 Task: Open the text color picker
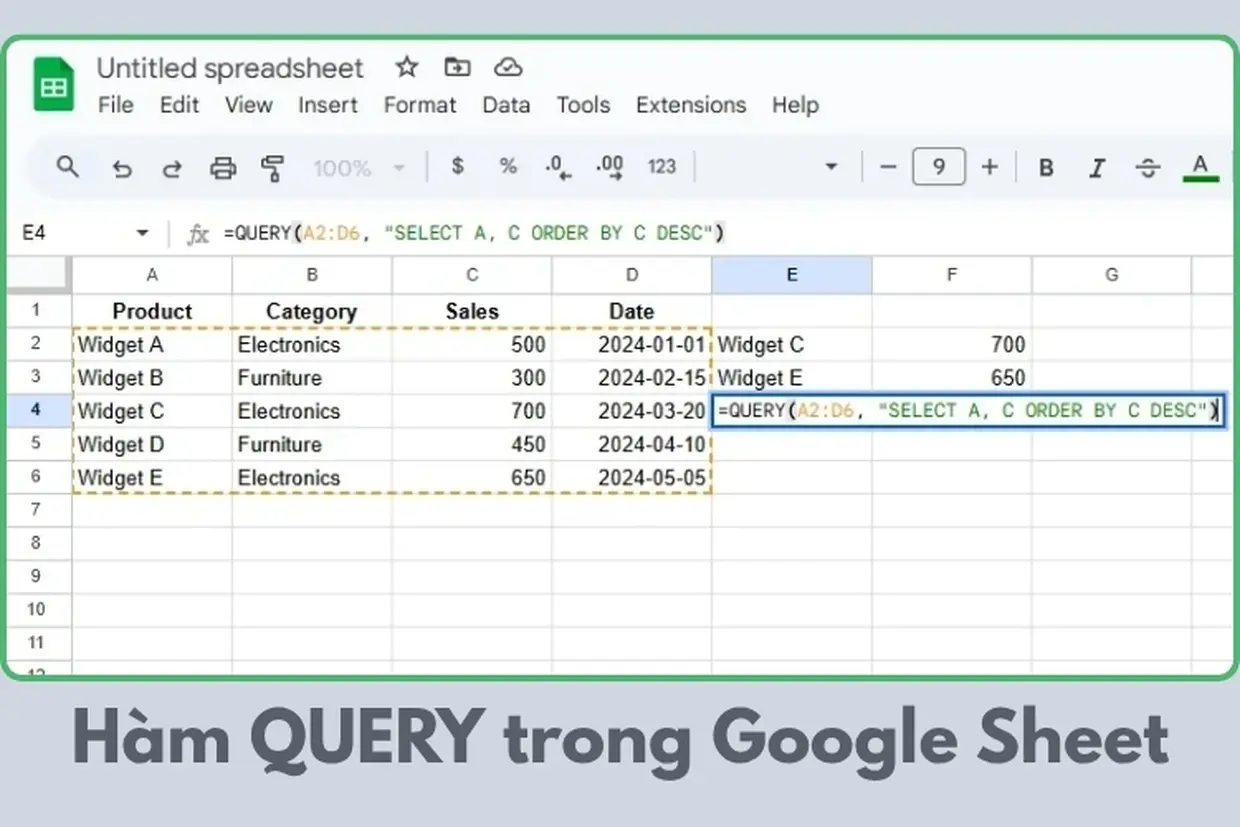1201,167
